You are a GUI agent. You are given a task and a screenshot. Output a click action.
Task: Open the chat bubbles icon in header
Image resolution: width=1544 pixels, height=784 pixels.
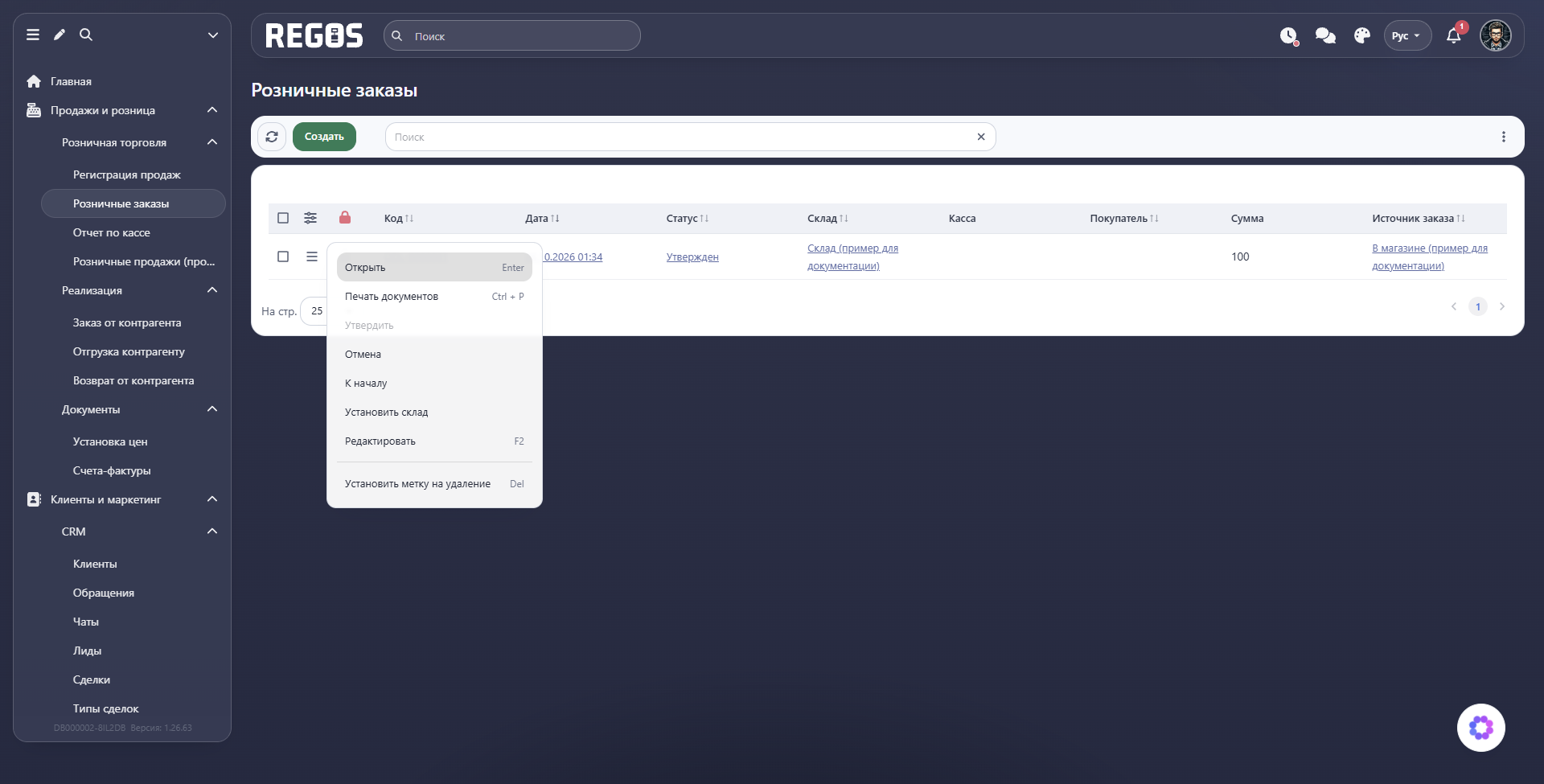point(1325,35)
